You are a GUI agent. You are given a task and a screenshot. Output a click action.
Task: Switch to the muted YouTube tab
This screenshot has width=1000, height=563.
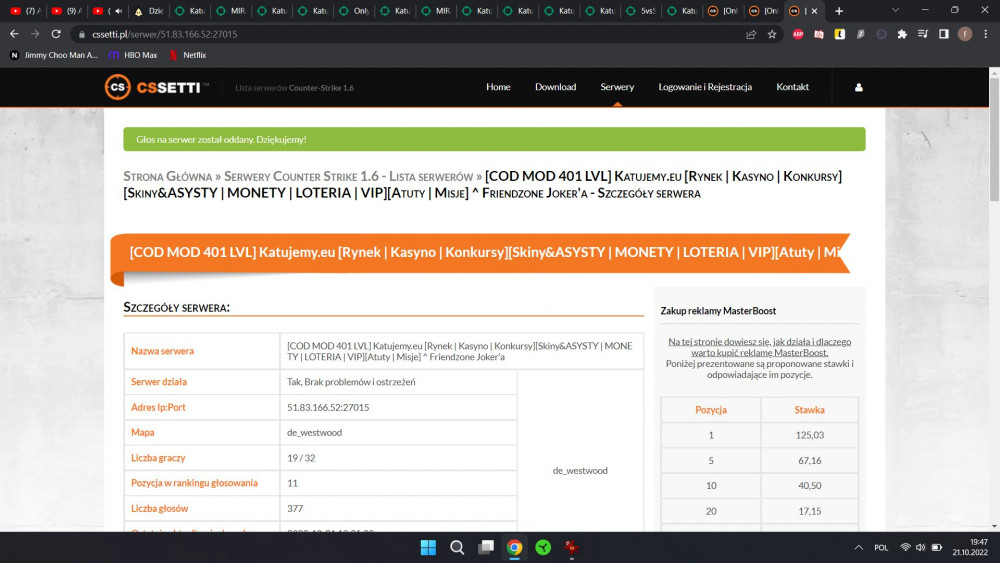click(107, 11)
